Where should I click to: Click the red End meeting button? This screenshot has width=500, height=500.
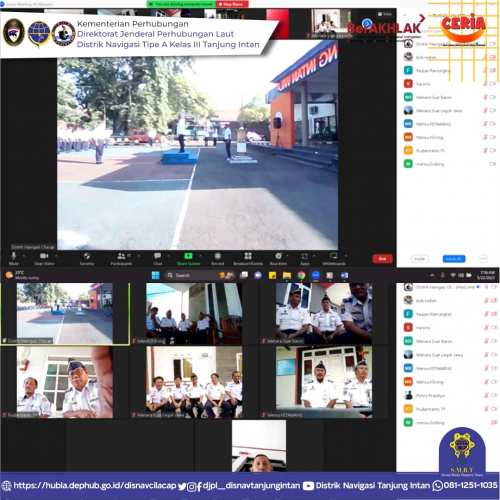382,259
